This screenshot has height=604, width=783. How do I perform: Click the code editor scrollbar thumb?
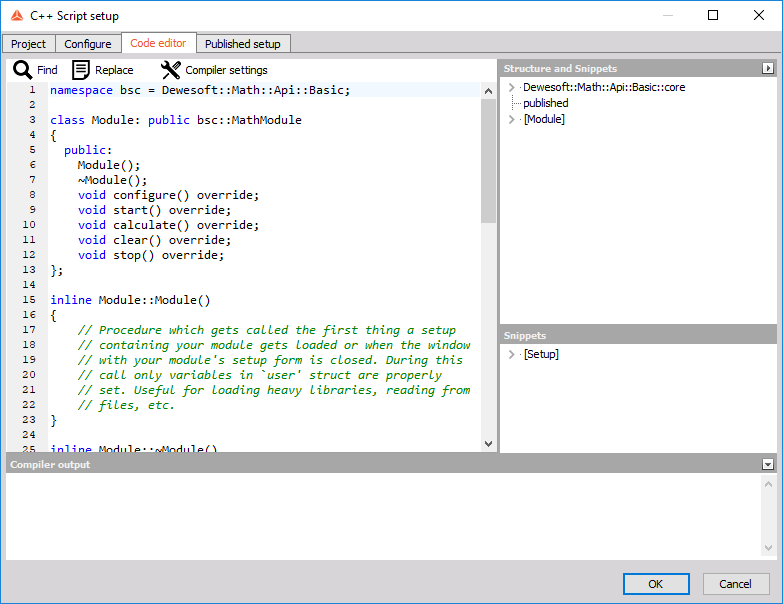pos(488,161)
